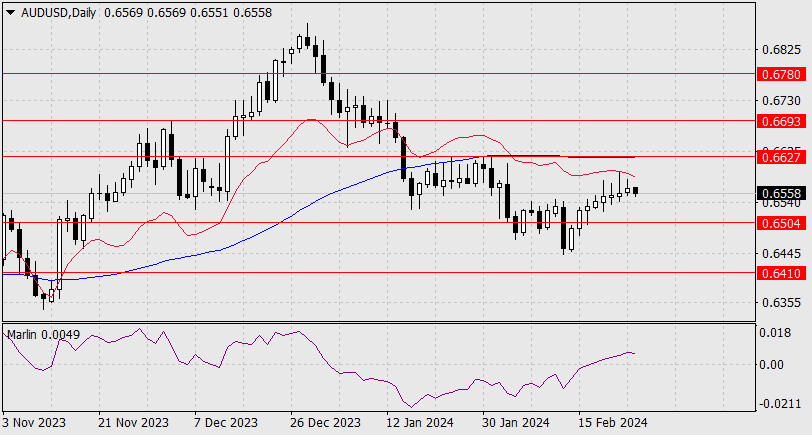This screenshot has height=435, width=812.
Task: Open the chart menu triangle beside AUDUSD
Action: click(x=10, y=13)
